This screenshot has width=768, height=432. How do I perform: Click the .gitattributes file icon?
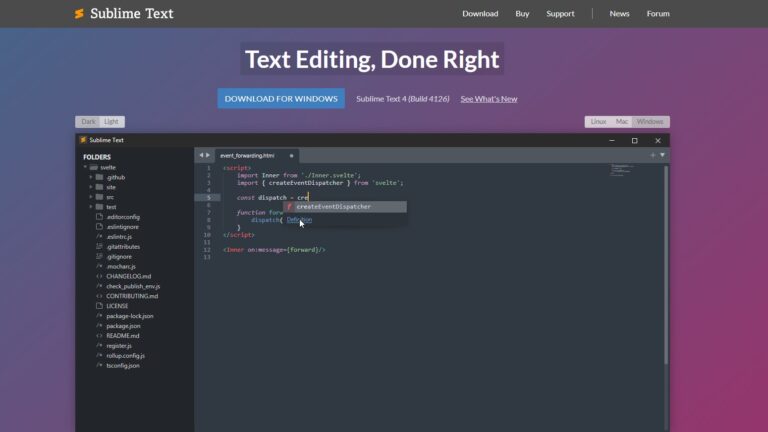pos(99,246)
